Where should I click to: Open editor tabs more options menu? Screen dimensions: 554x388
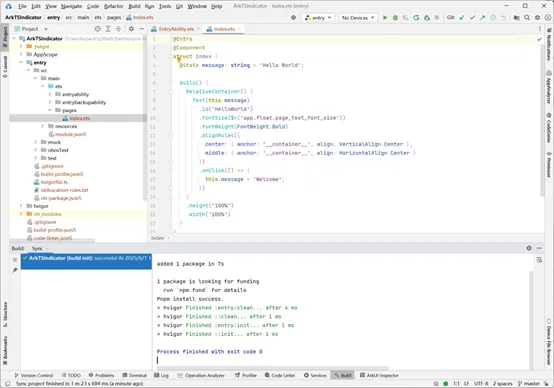point(539,29)
